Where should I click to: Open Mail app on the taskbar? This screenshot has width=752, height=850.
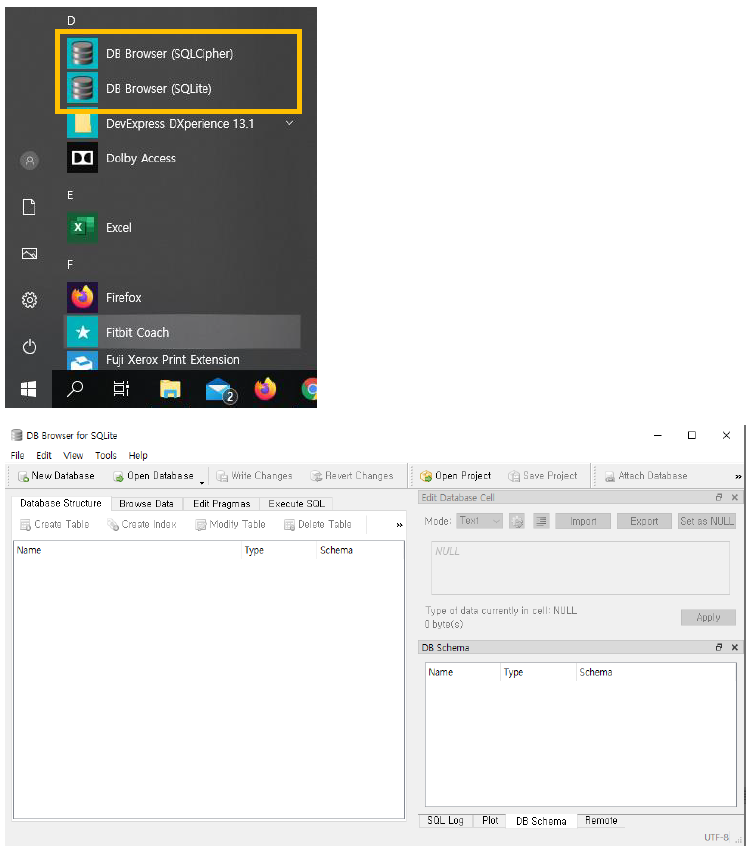tap(220, 390)
